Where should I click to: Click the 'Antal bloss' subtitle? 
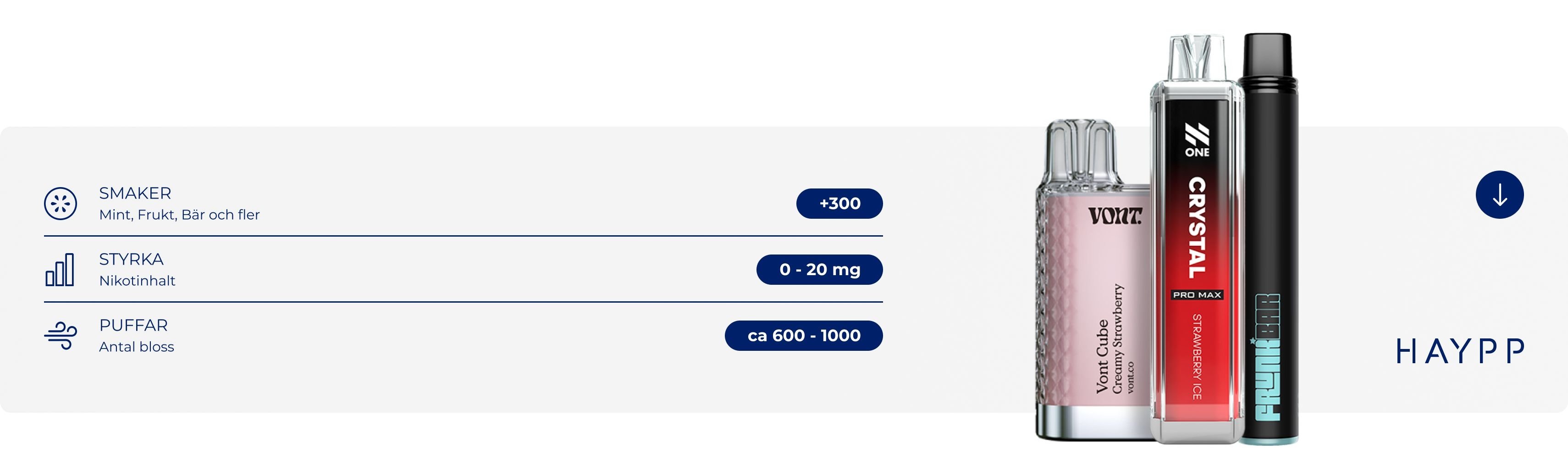point(136,347)
